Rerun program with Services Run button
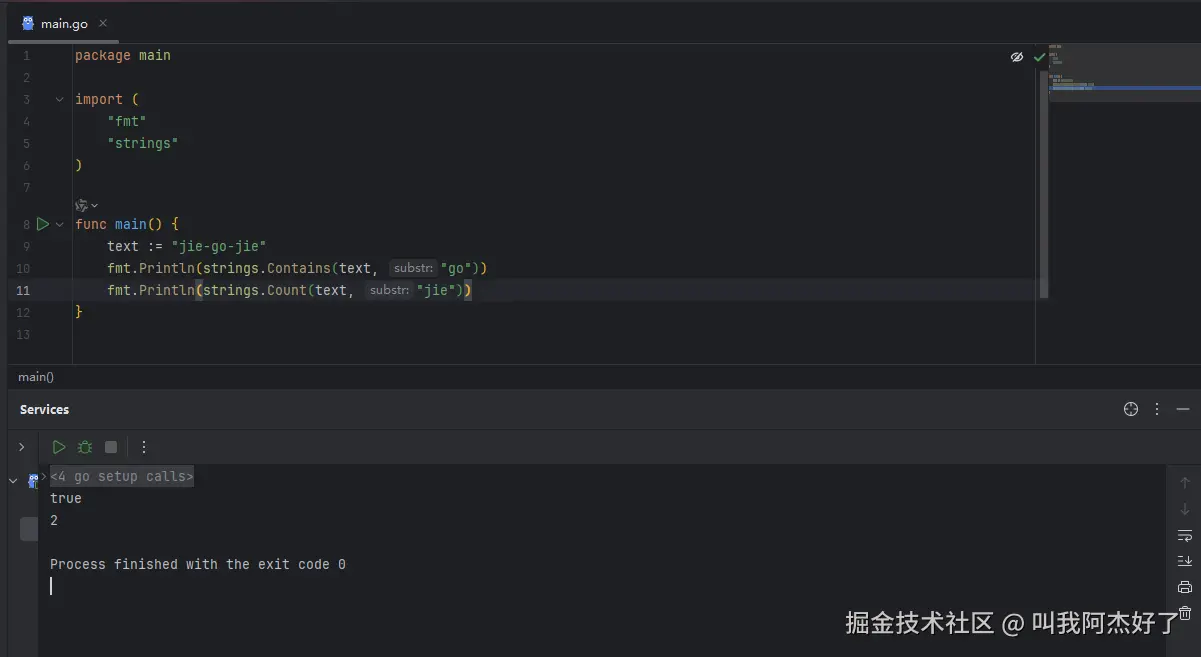This screenshot has width=1201, height=657. tap(59, 447)
